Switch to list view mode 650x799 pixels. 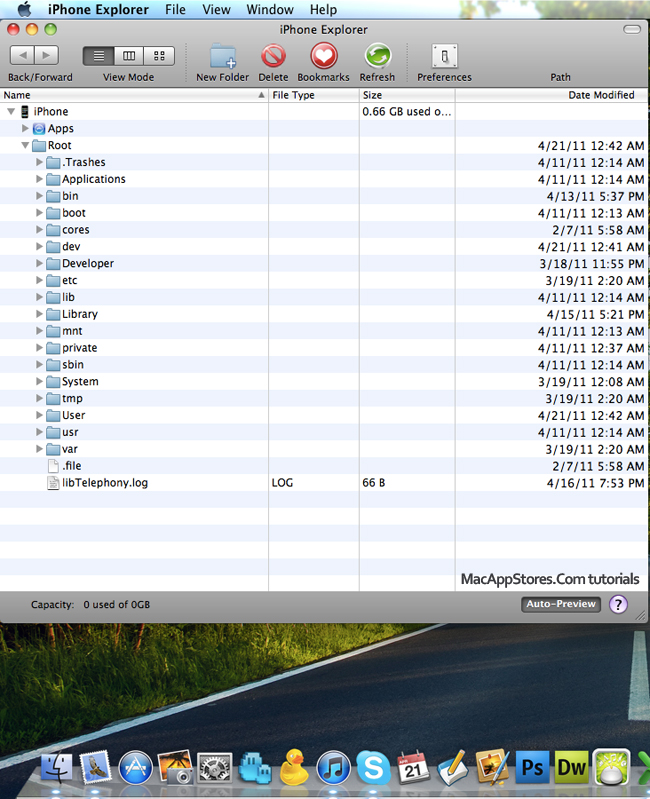tap(99, 56)
